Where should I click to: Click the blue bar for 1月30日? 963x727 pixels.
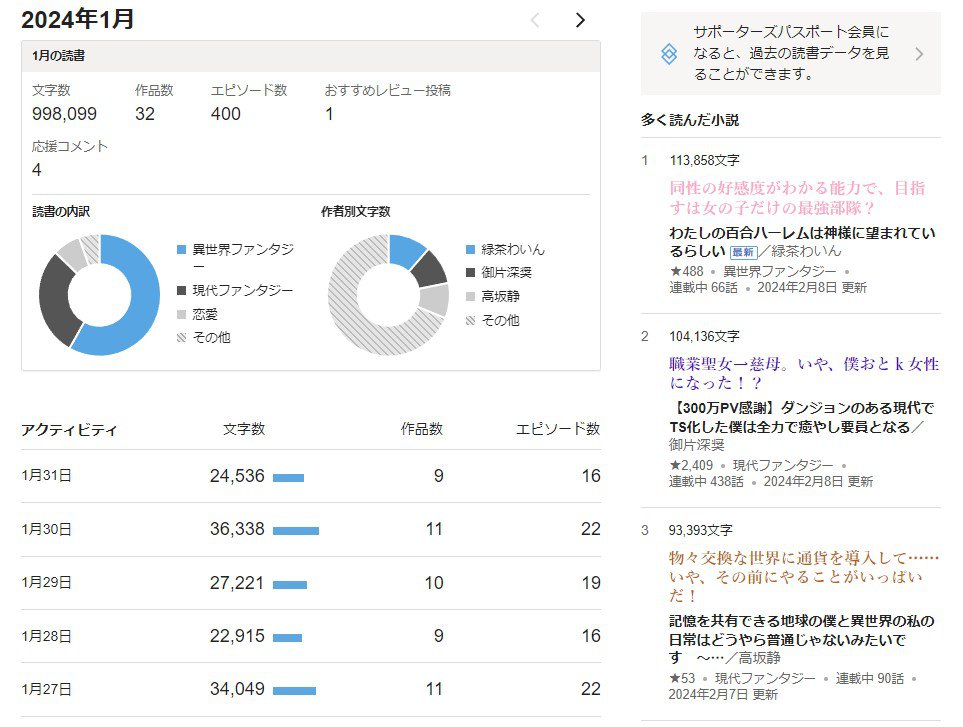tap(295, 530)
